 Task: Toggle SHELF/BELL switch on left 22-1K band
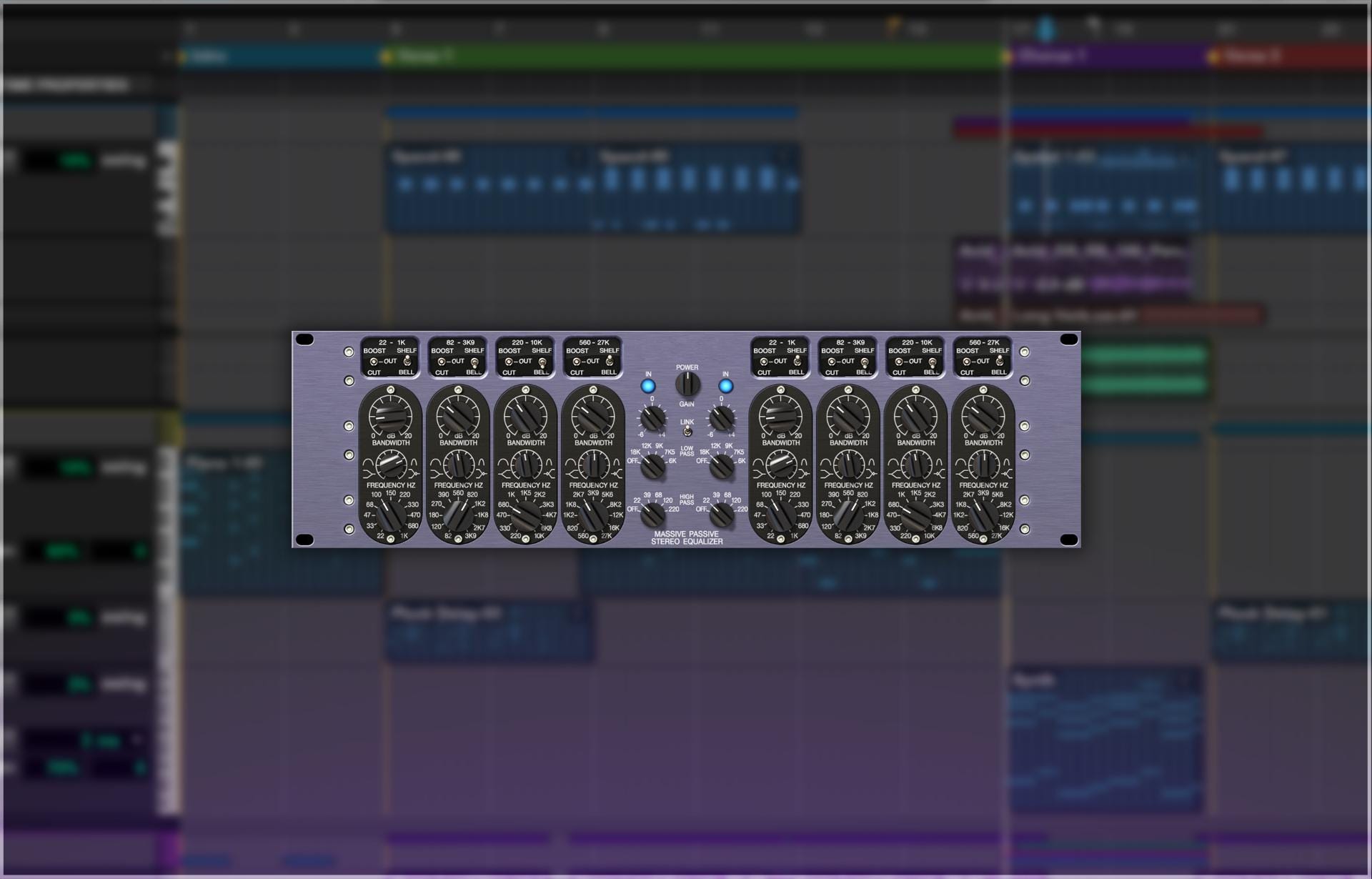coord(407,362)
